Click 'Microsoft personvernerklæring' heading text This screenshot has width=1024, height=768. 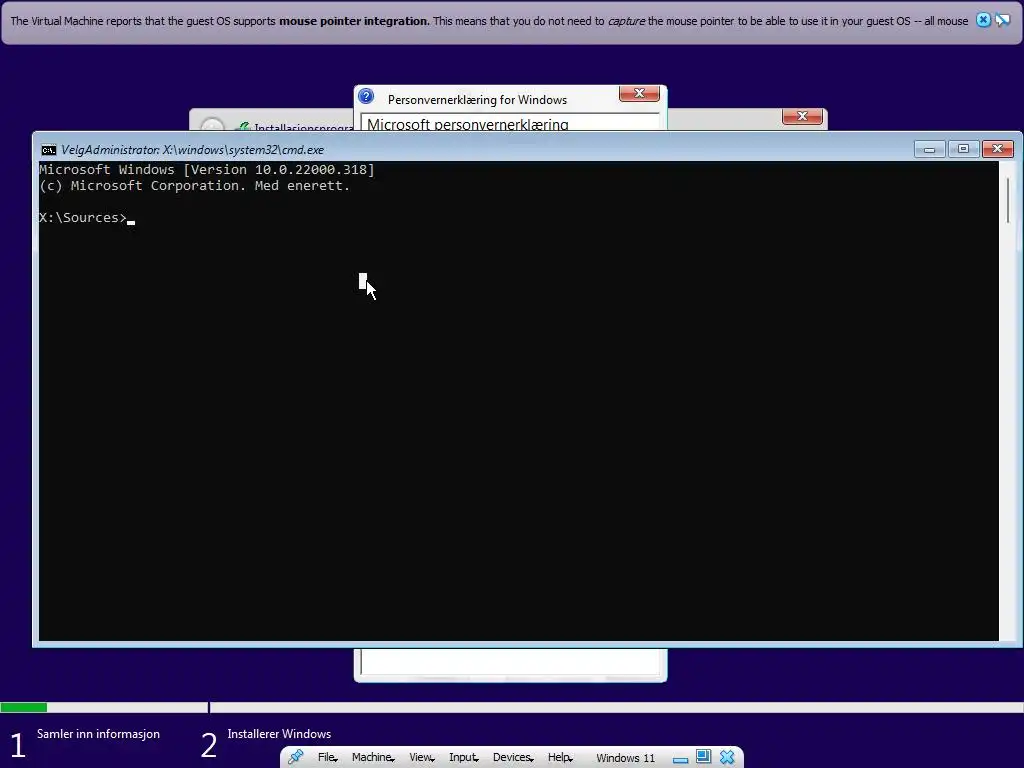point(468,123)
